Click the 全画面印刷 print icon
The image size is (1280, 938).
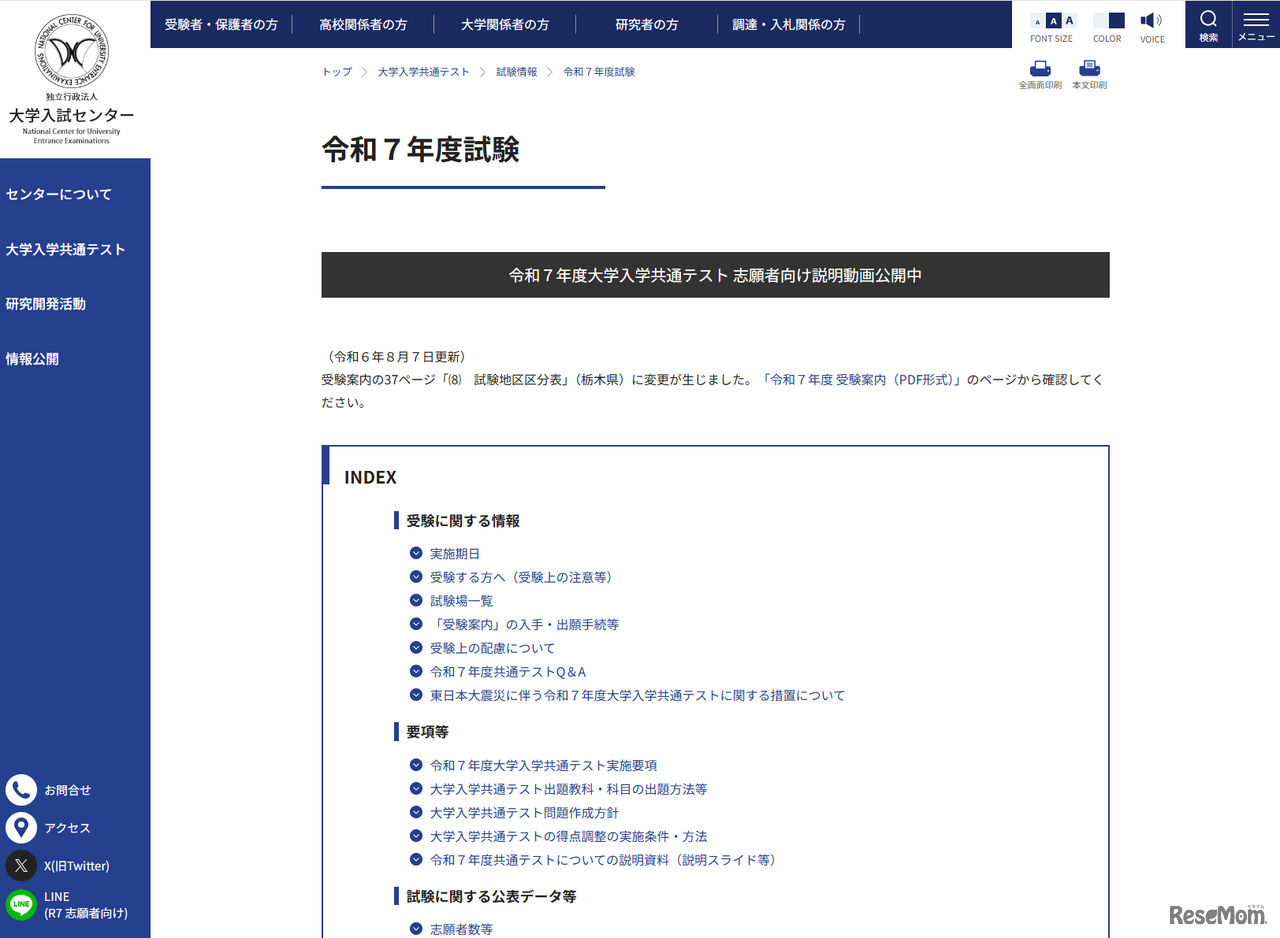click(x=1040, y=70)
